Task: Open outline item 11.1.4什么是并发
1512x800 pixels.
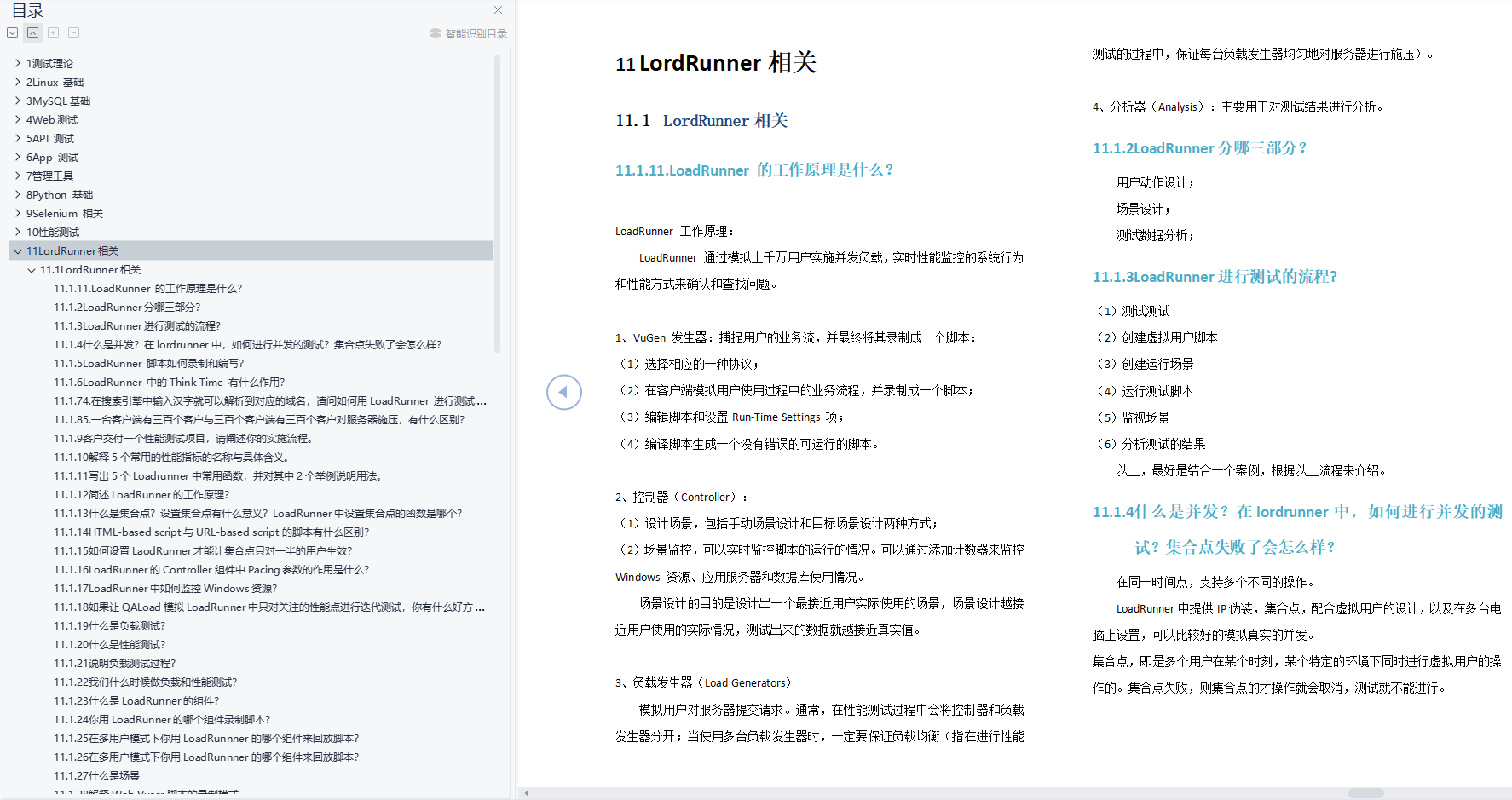Action: click(x=248, y=344)
